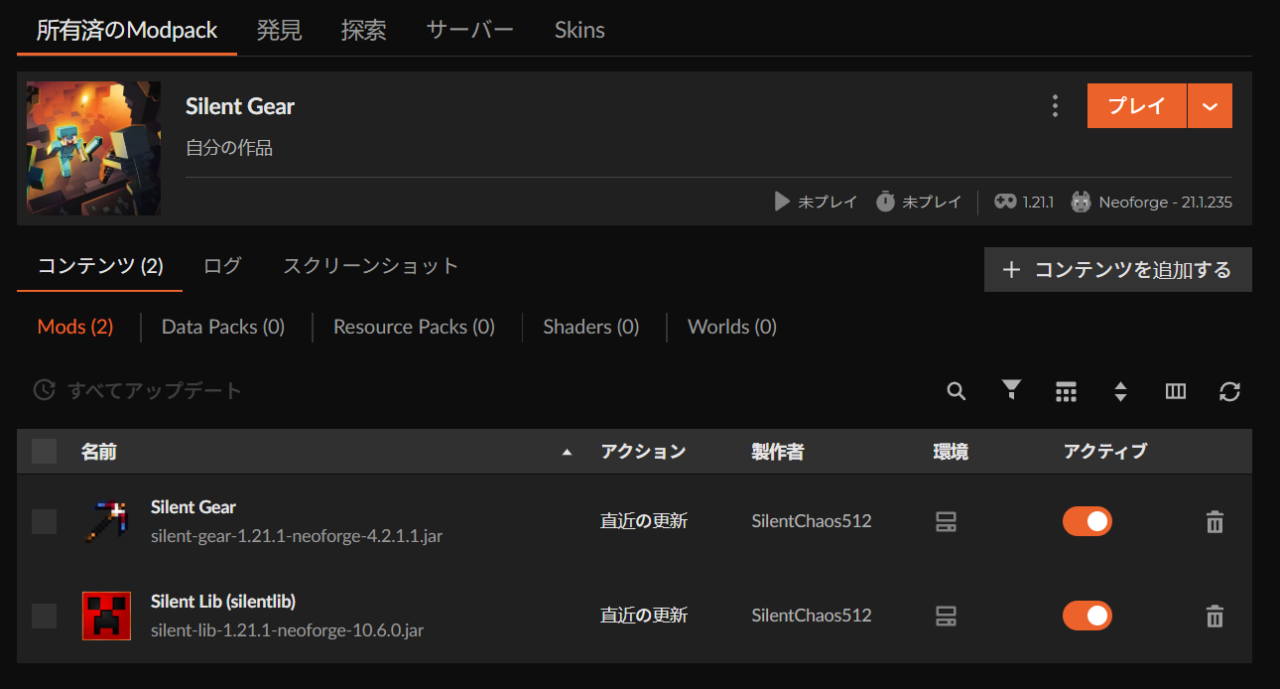Switch to the 発見 tab
This screenshot has height=689, width=1280.
click(x=279, y=30)
